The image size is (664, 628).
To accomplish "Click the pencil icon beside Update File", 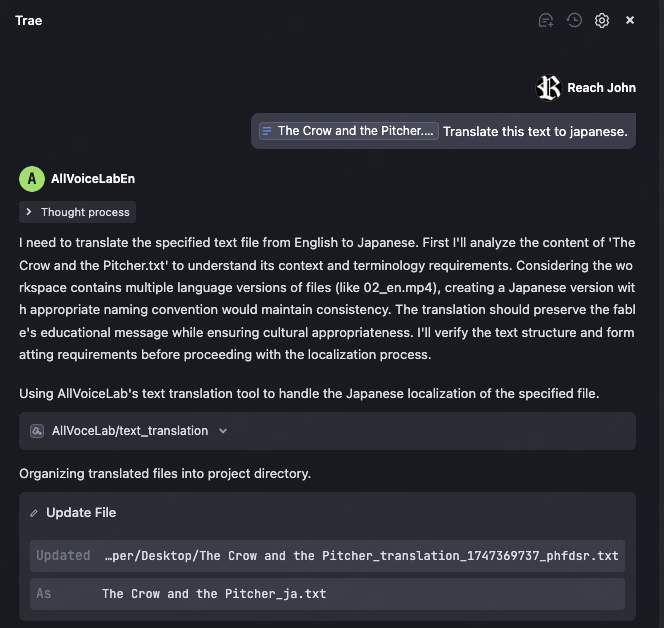I will point(34,513).
